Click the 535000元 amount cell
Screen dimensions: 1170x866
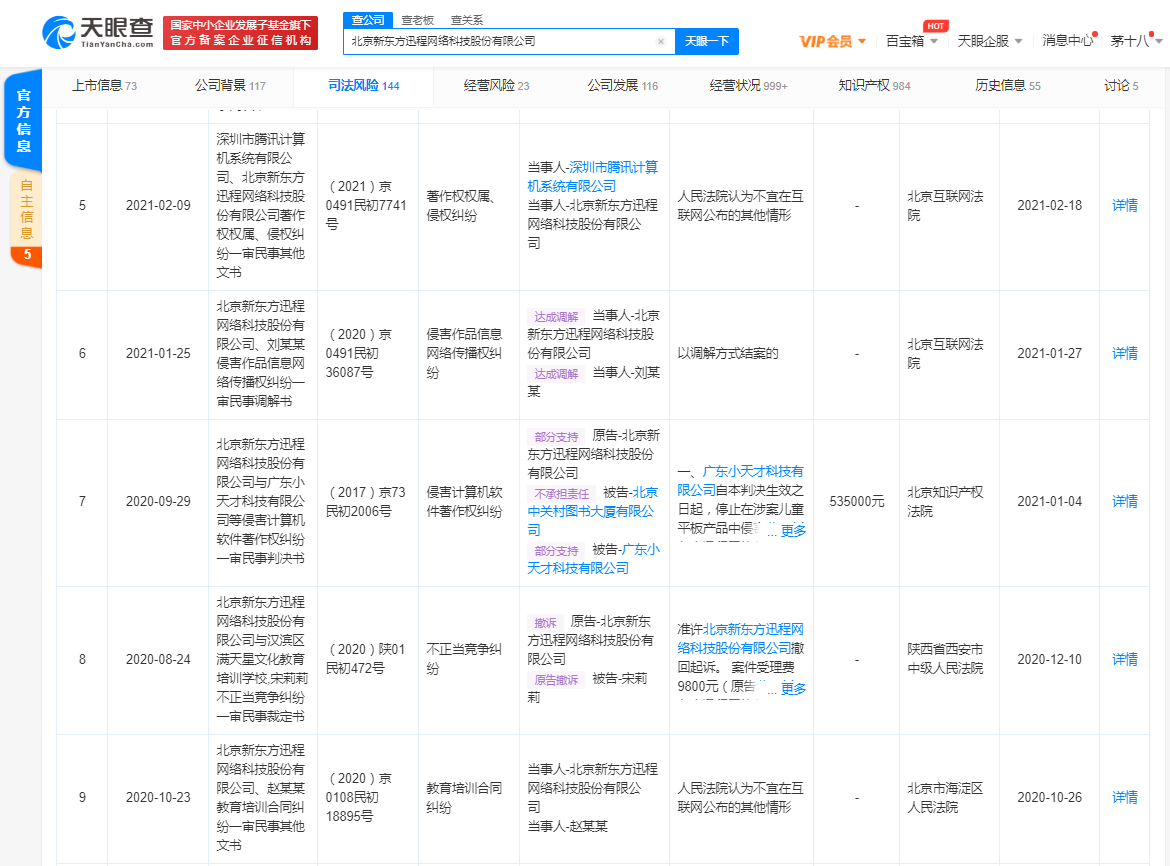[857, 501]
